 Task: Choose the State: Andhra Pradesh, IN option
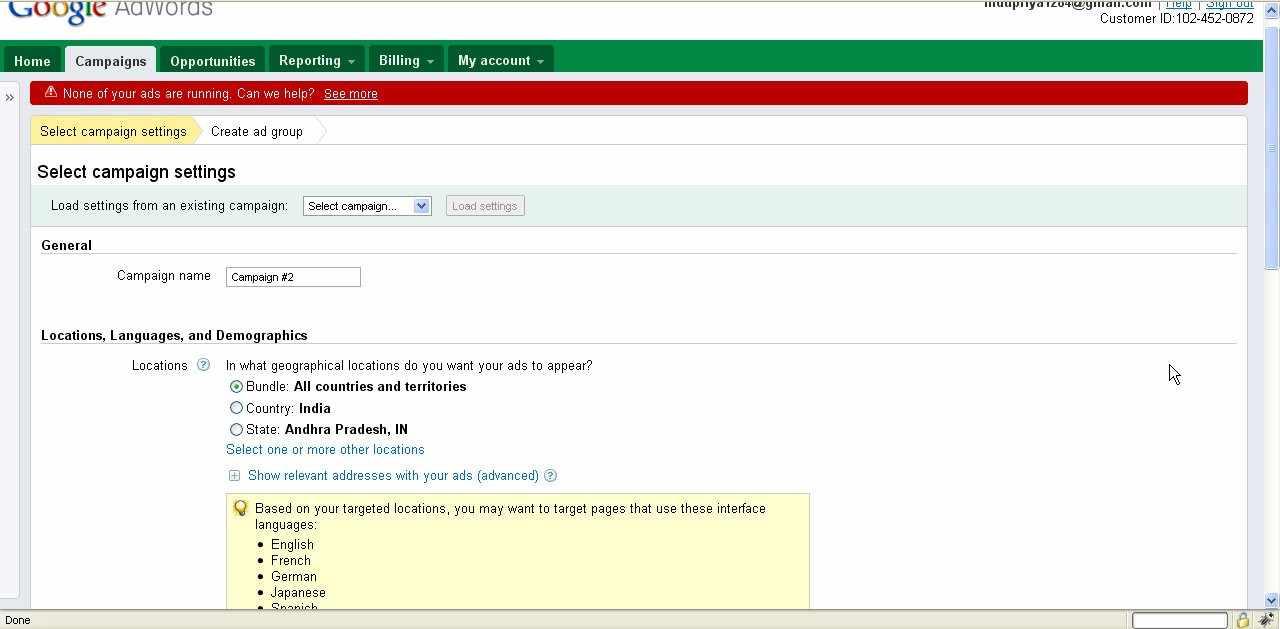click(x=236, y=430)
